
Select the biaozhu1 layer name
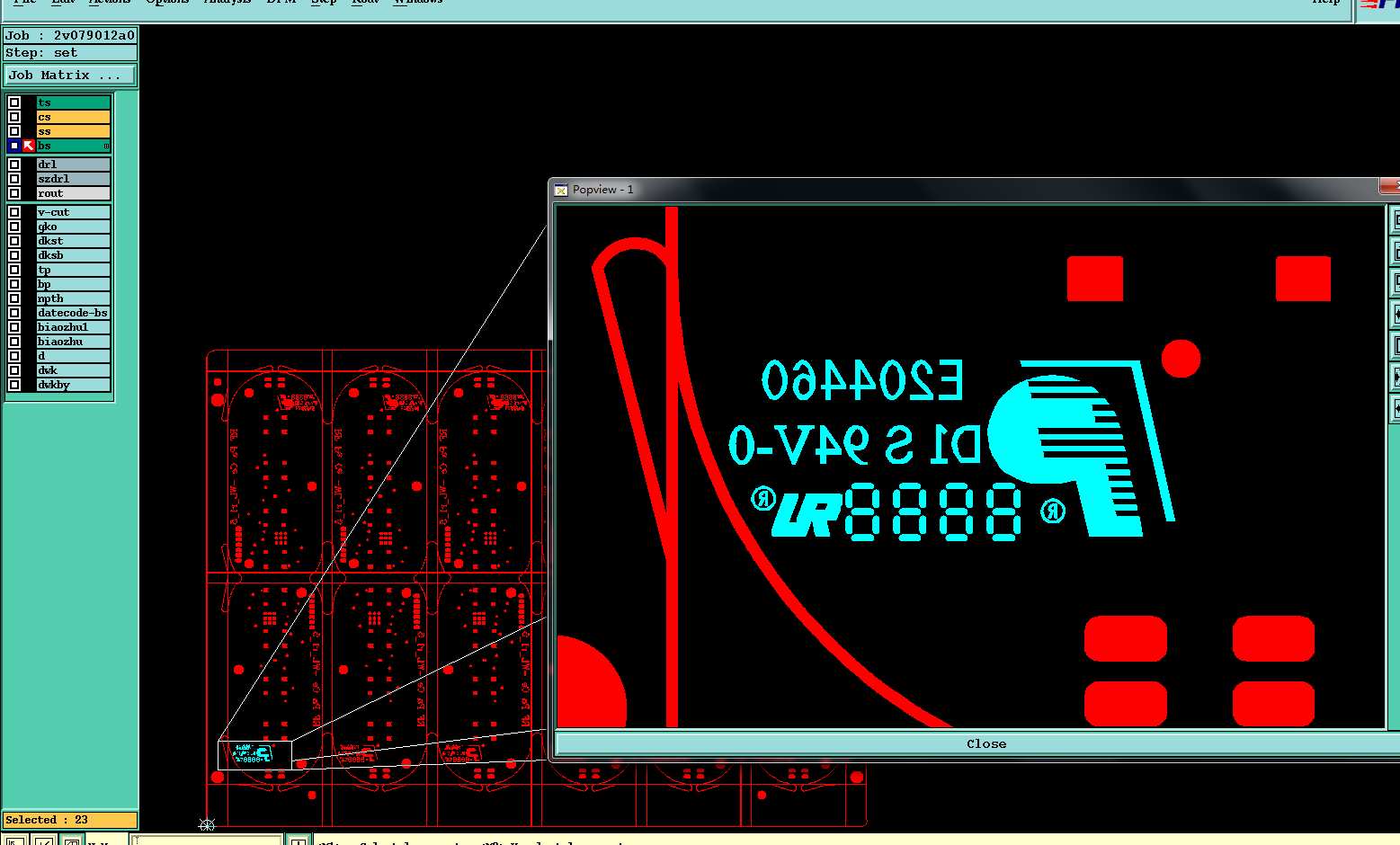click(x=73, y=327)
